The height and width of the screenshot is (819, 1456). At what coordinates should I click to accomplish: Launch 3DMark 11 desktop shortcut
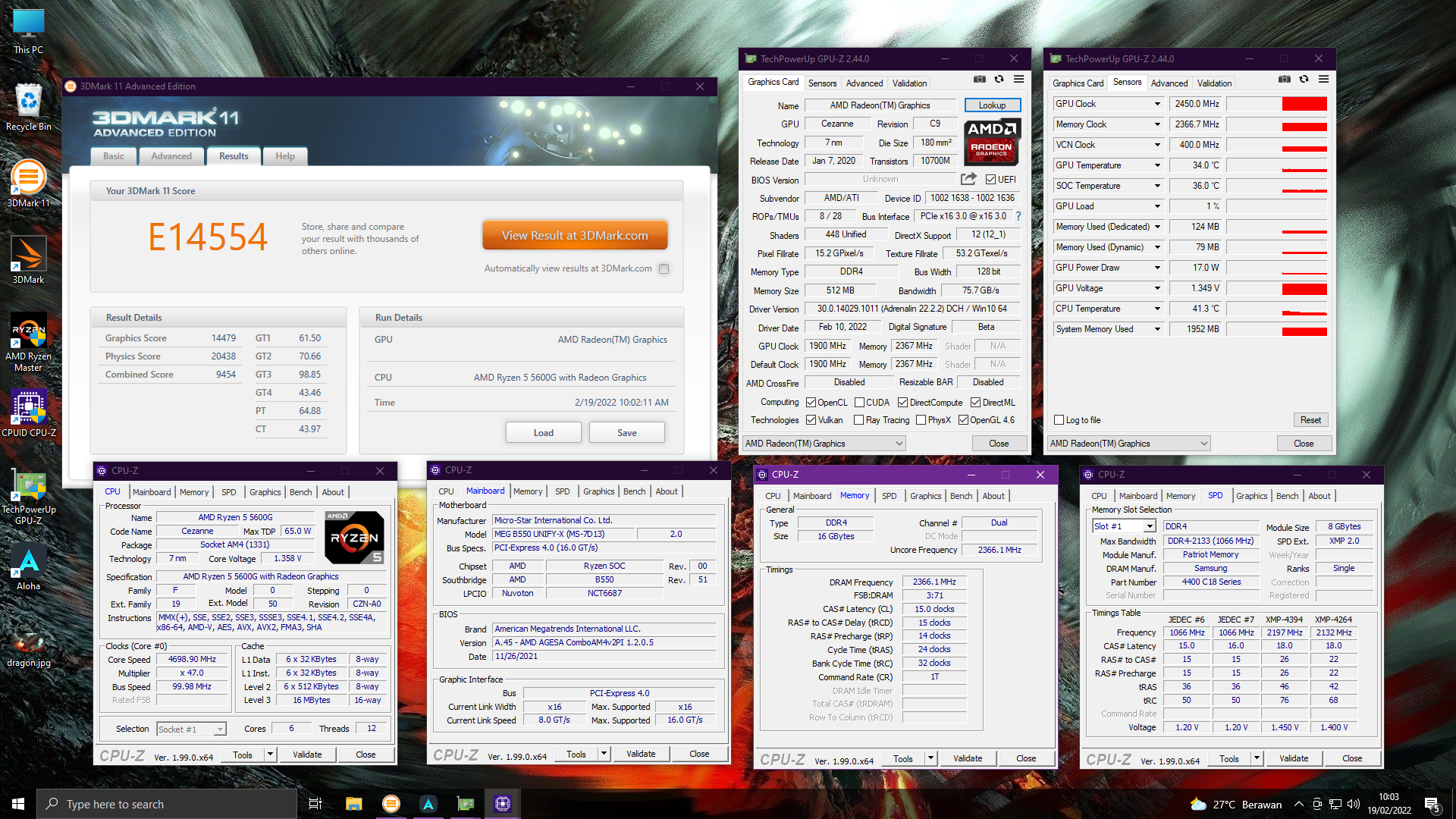point(28,184)
